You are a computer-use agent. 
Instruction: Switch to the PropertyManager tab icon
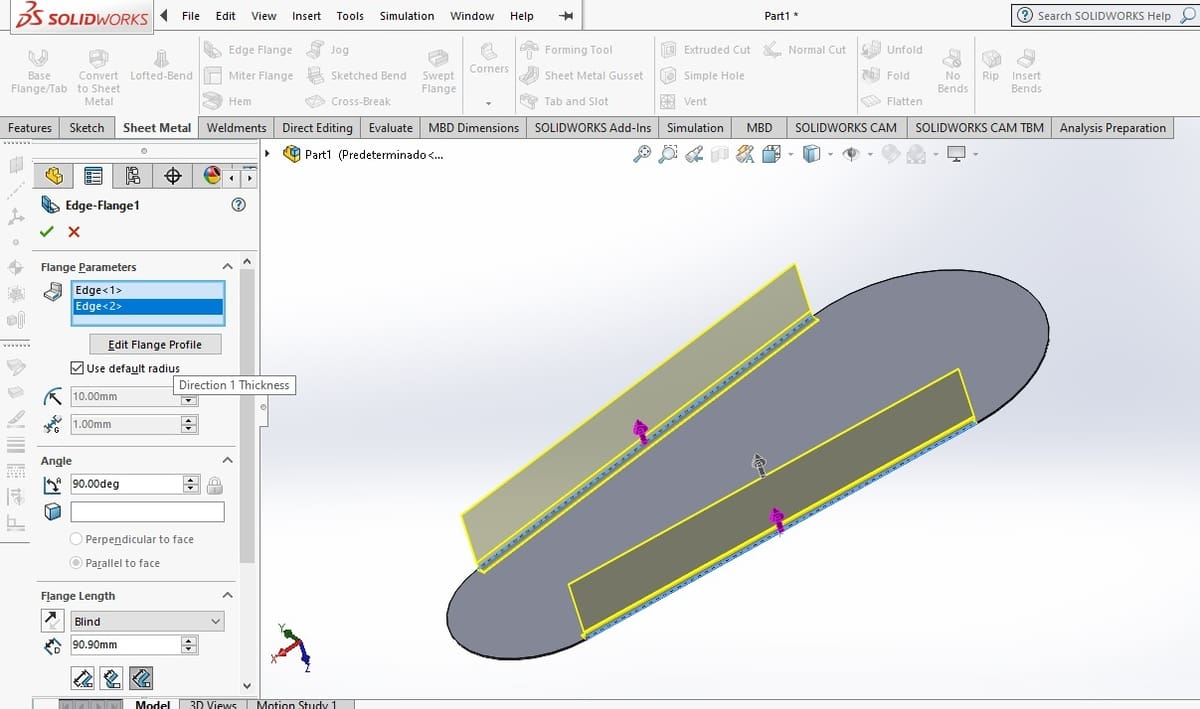[x=93, y=176]
